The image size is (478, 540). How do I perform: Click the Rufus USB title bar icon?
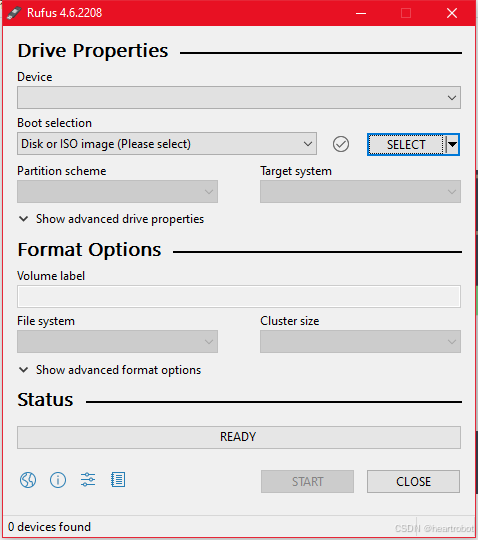coord(14,13)
